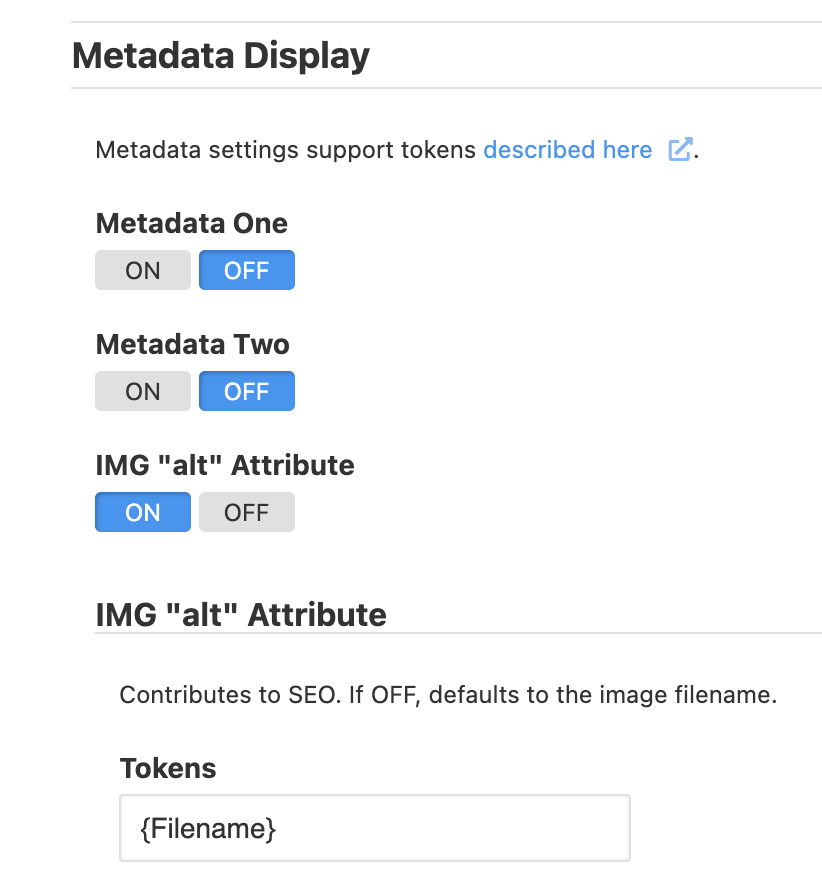Click the 'Contributes to SEO' description text

click(x=229, y=695)
